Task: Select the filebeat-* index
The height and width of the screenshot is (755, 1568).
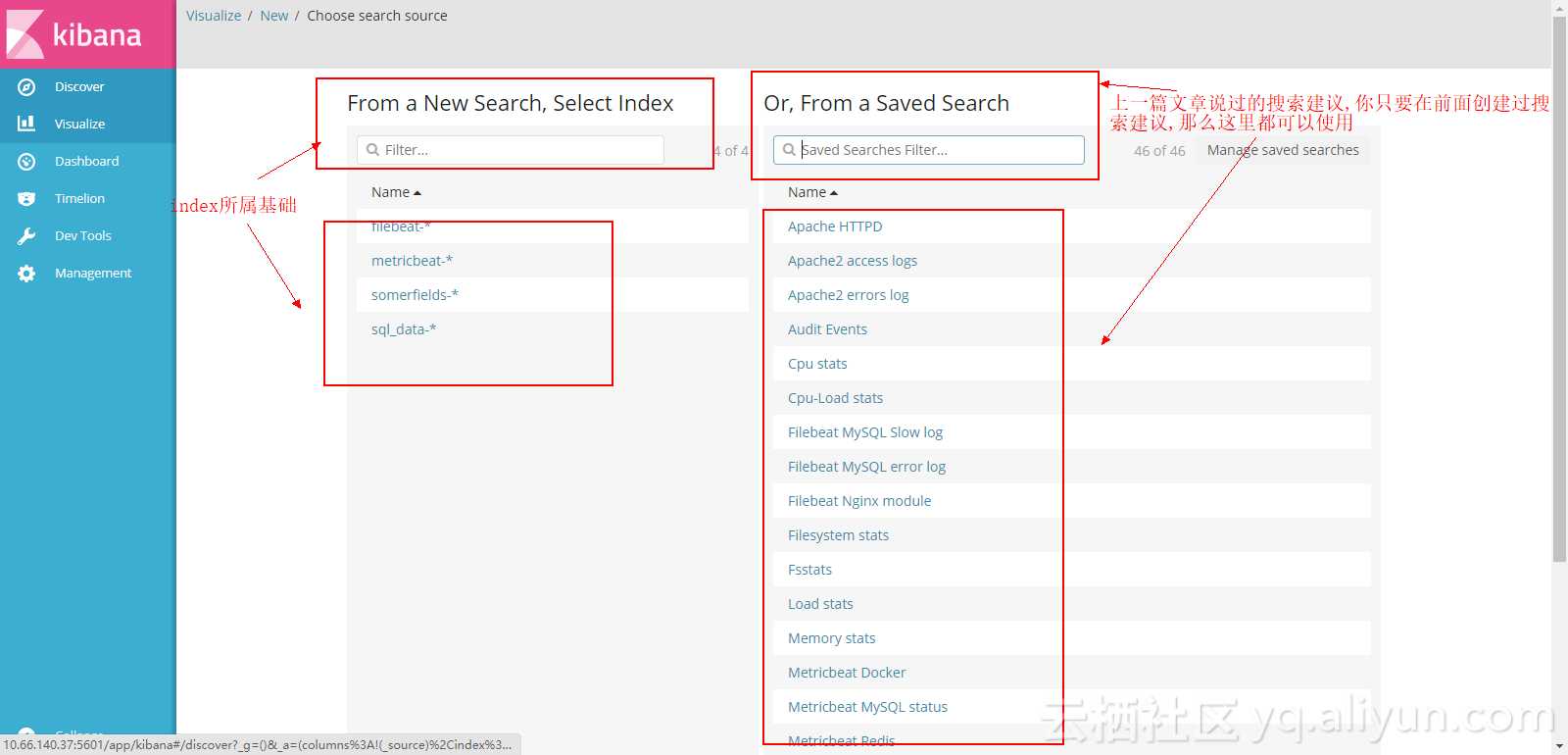Action: [401, 226]
